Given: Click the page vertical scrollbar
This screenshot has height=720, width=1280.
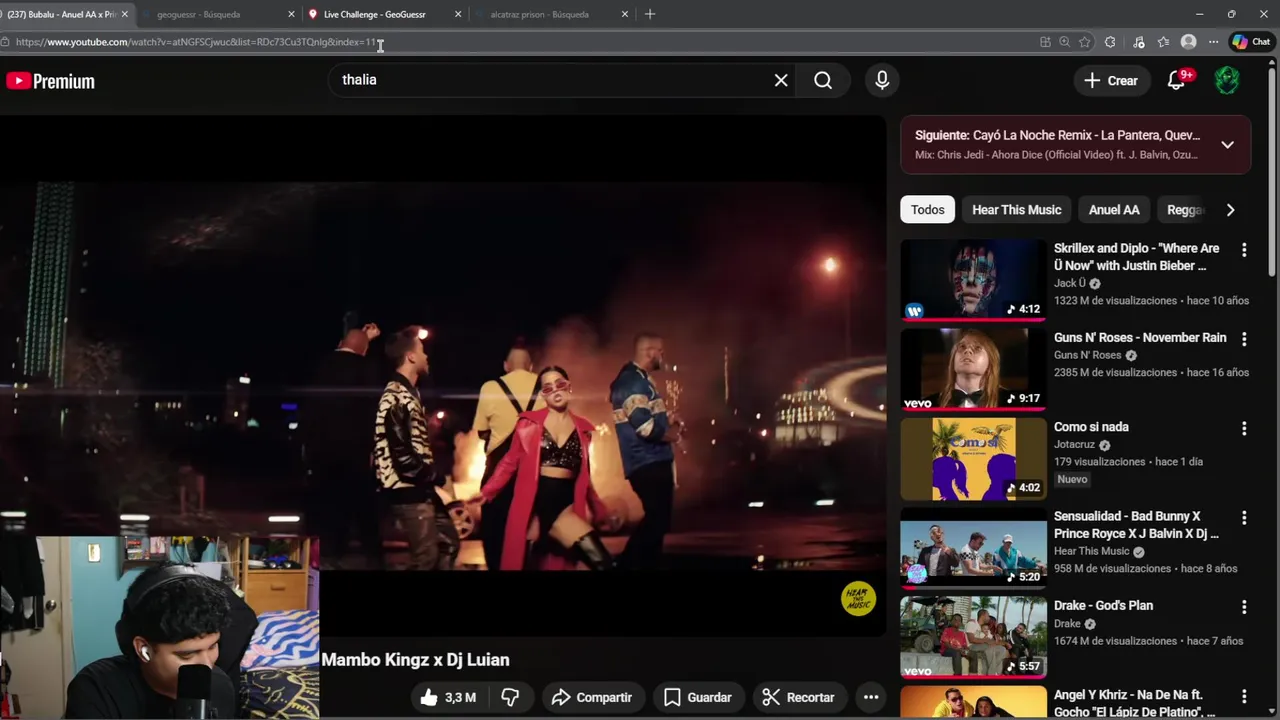Looking at the screenshot, I should [x=1272, y=170].
